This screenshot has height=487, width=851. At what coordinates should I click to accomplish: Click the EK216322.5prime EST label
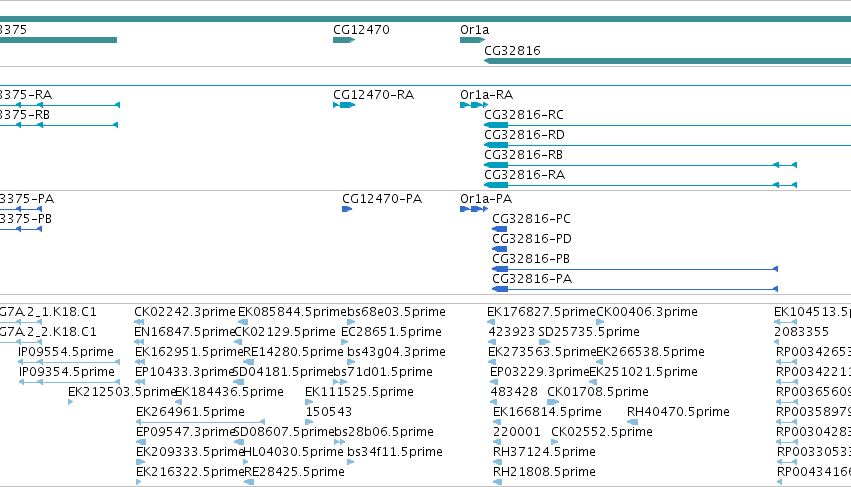(x=190, y=472)
